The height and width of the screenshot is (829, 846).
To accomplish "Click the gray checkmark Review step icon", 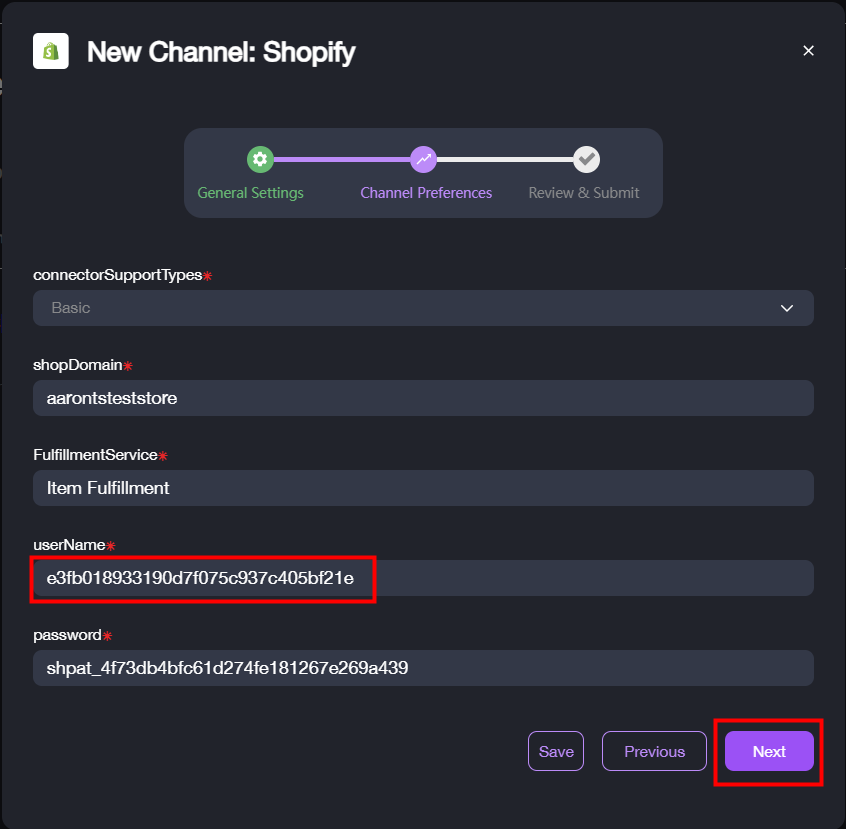I will (586, 159).
